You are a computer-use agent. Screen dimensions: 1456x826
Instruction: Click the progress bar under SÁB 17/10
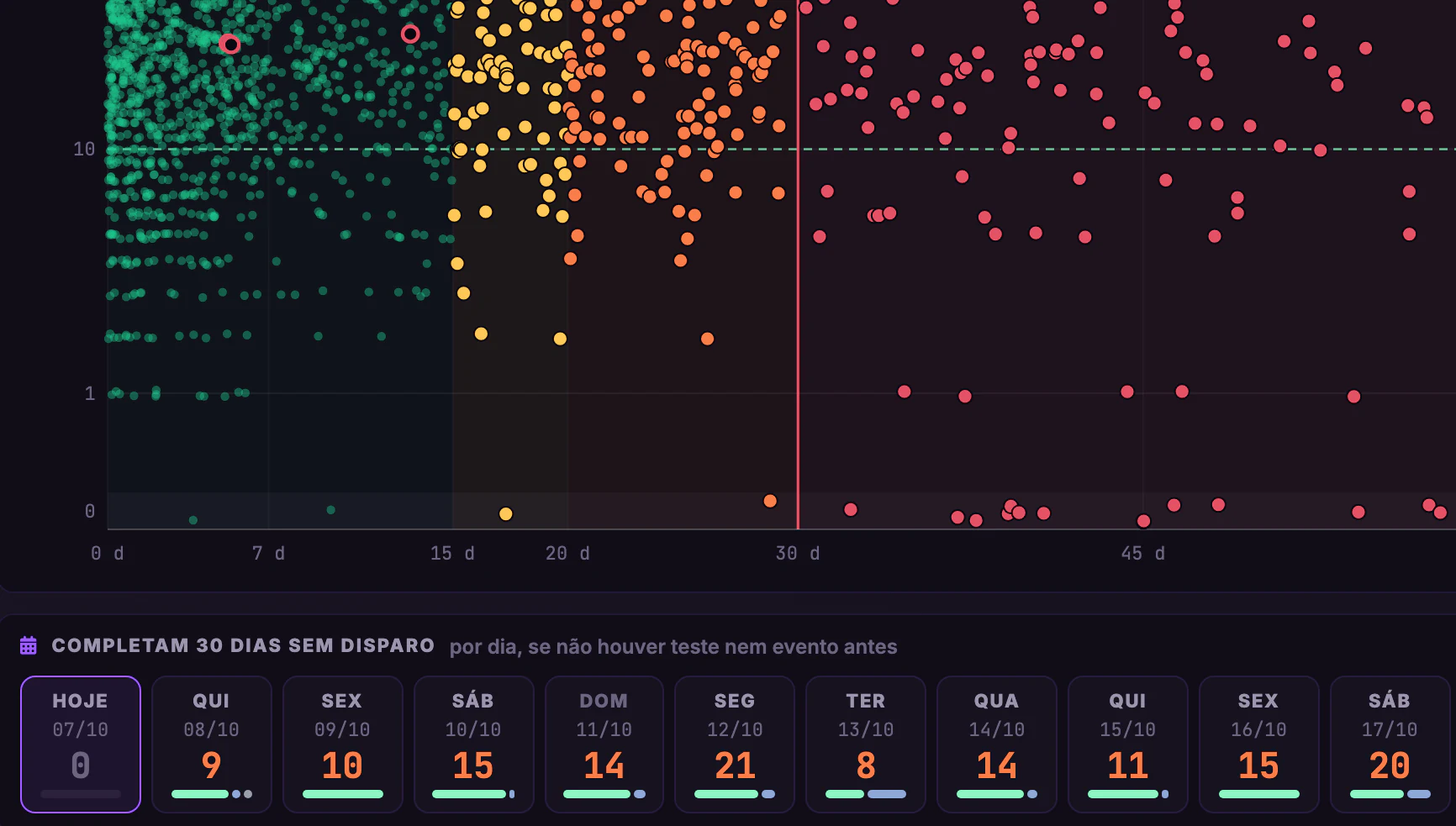(1390, 794)
